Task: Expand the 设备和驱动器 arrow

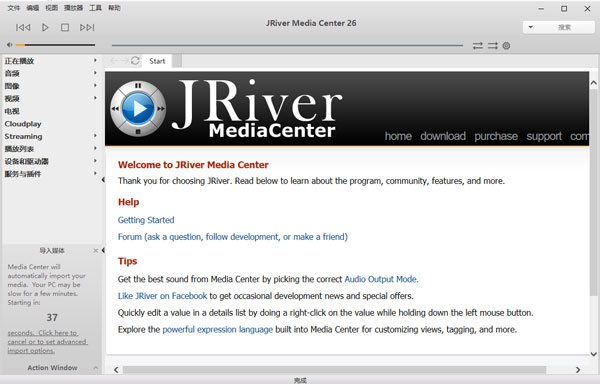Action: [95, 161]
